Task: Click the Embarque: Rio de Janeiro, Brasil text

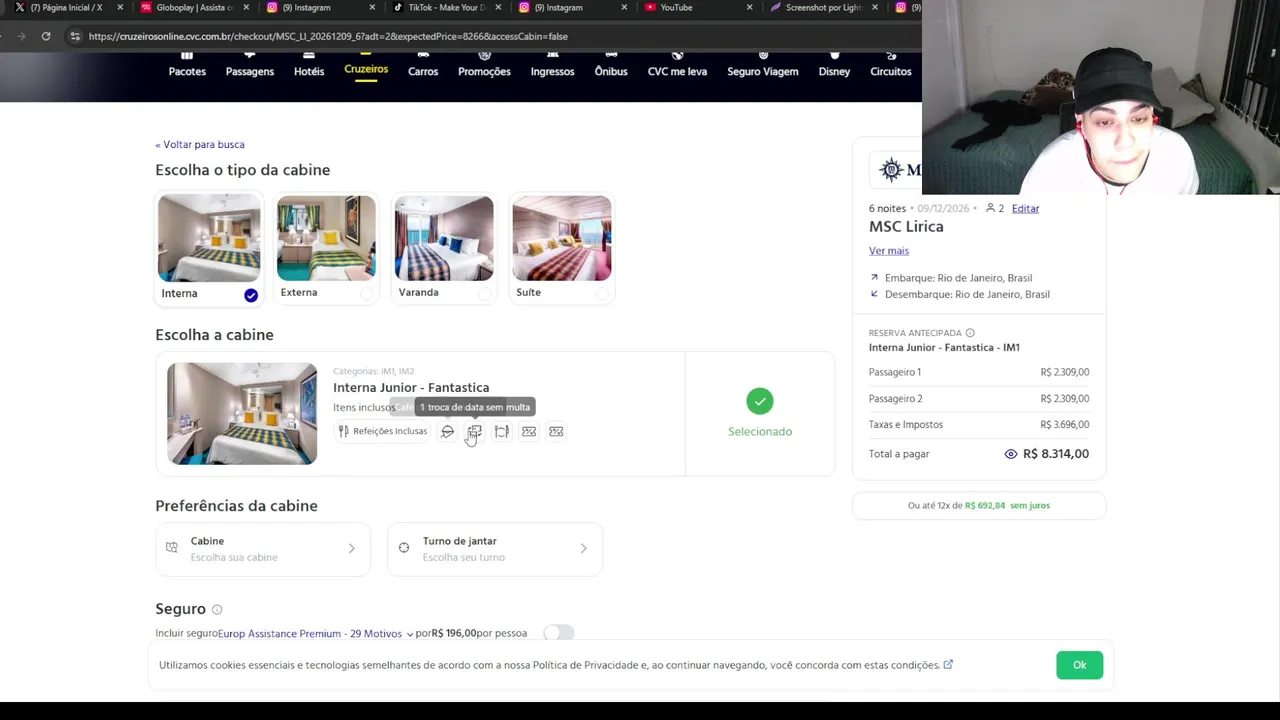Action: (958, 278)
